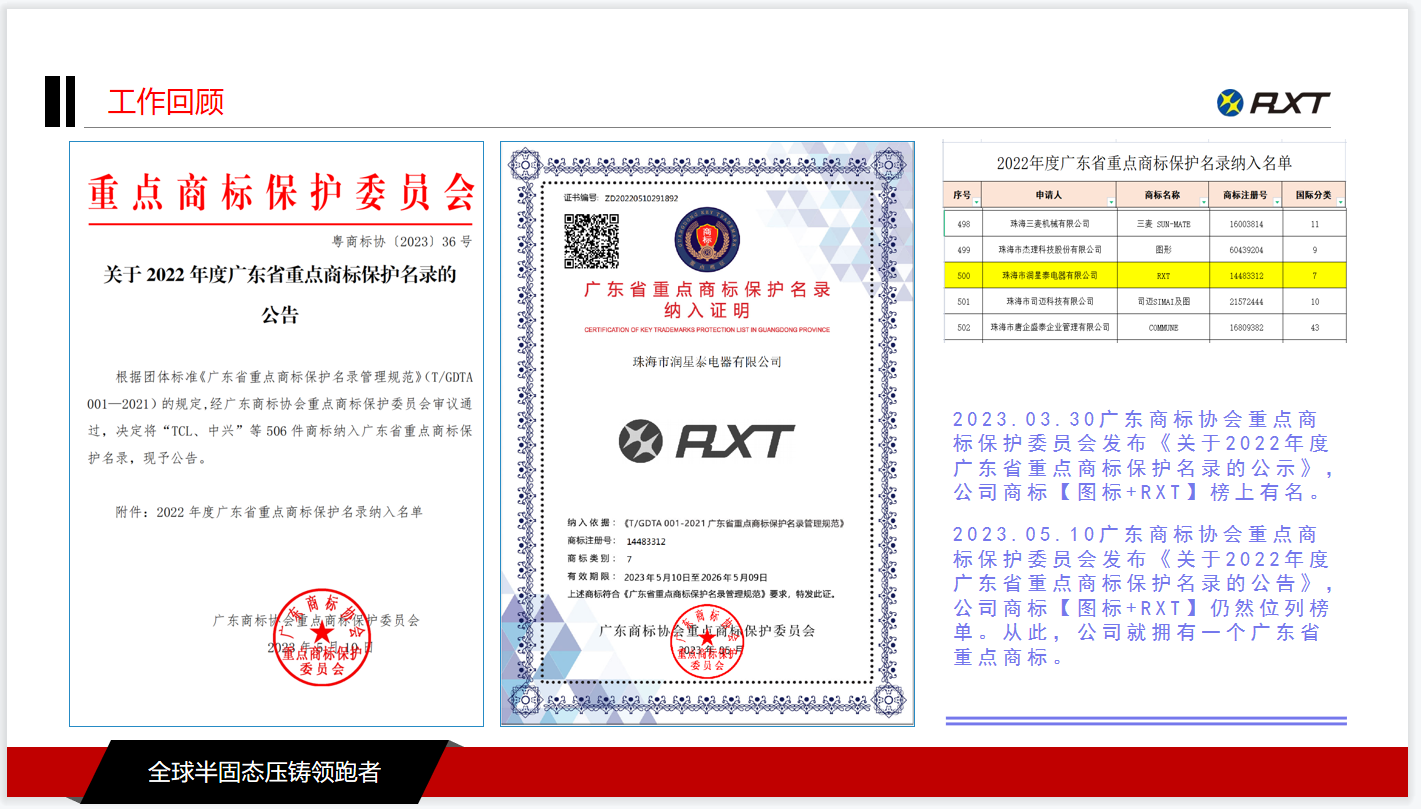Viewport: 1421px width, 809px height.
Task: Click the red 广东省重点商标保护名录 certificate title
Action: (707, 290)
